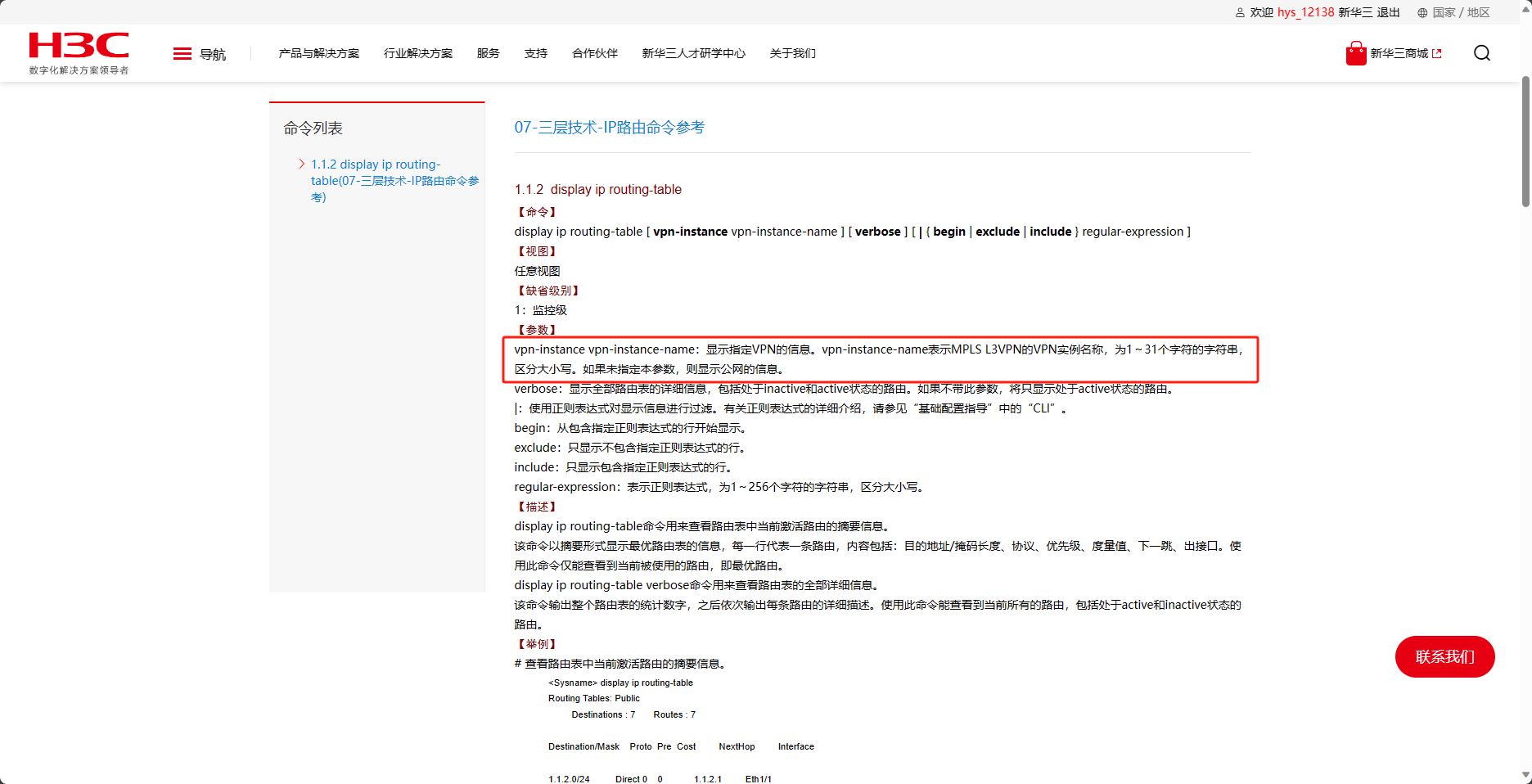Click the NextHop column header

click(737, 746)
